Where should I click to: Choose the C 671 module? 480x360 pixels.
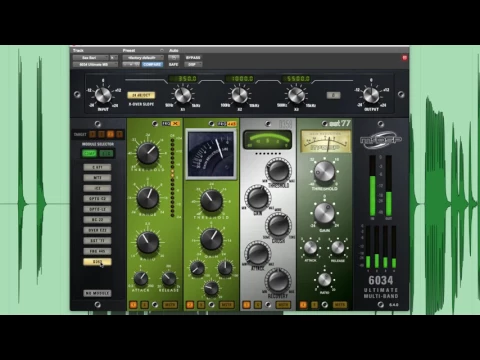97,167
